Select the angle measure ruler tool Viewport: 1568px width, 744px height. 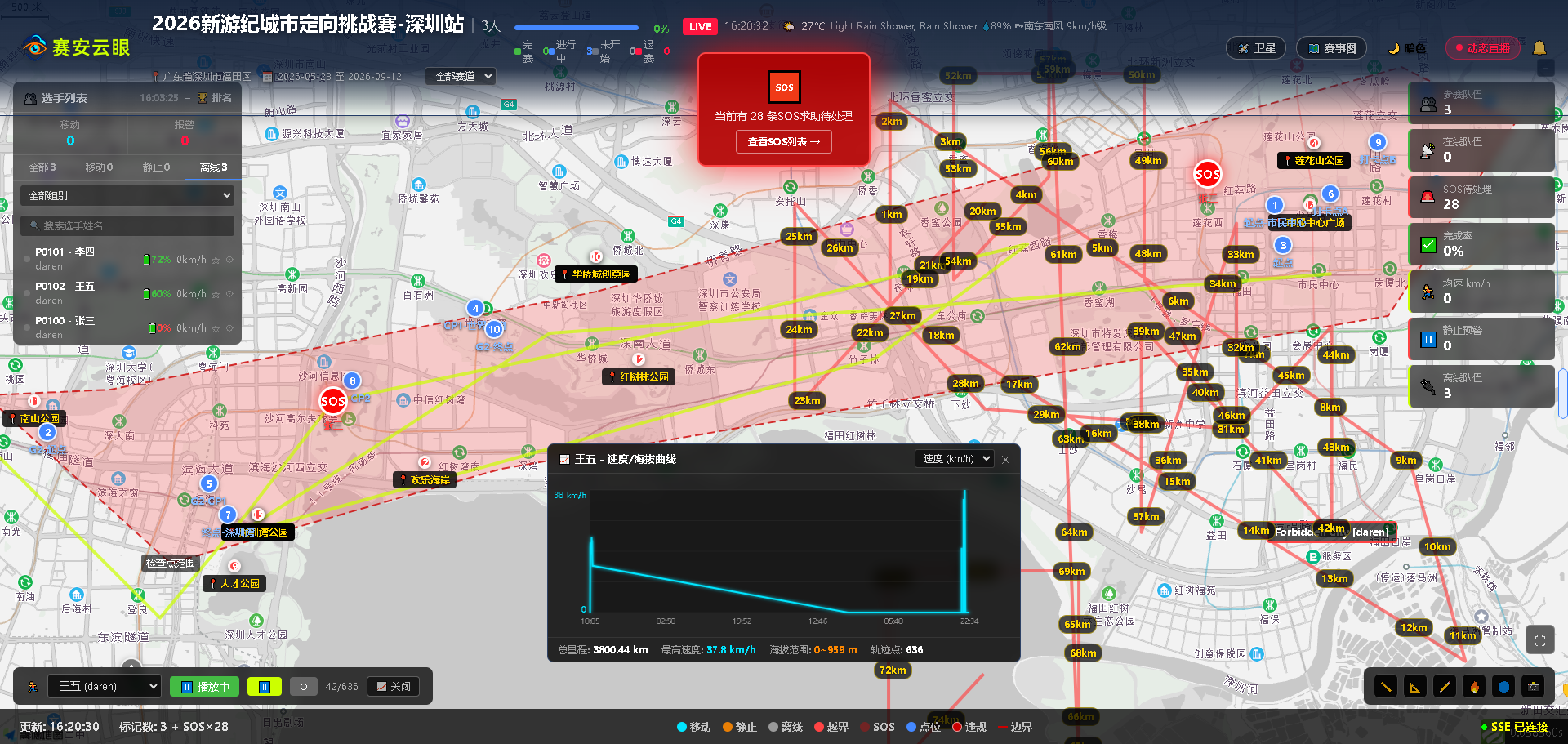click(x=1415, y=687)
